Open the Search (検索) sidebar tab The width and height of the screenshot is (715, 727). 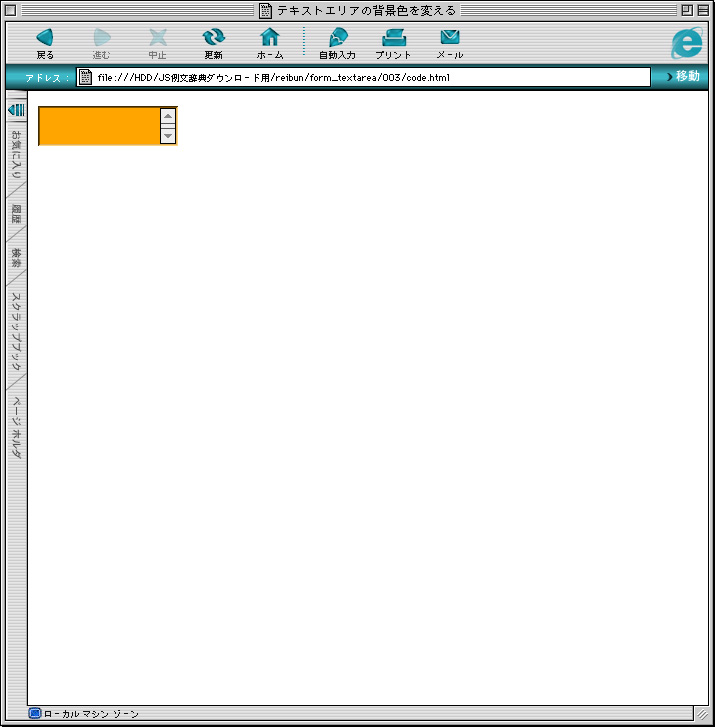pyautogui.click(x=16, y=258)
